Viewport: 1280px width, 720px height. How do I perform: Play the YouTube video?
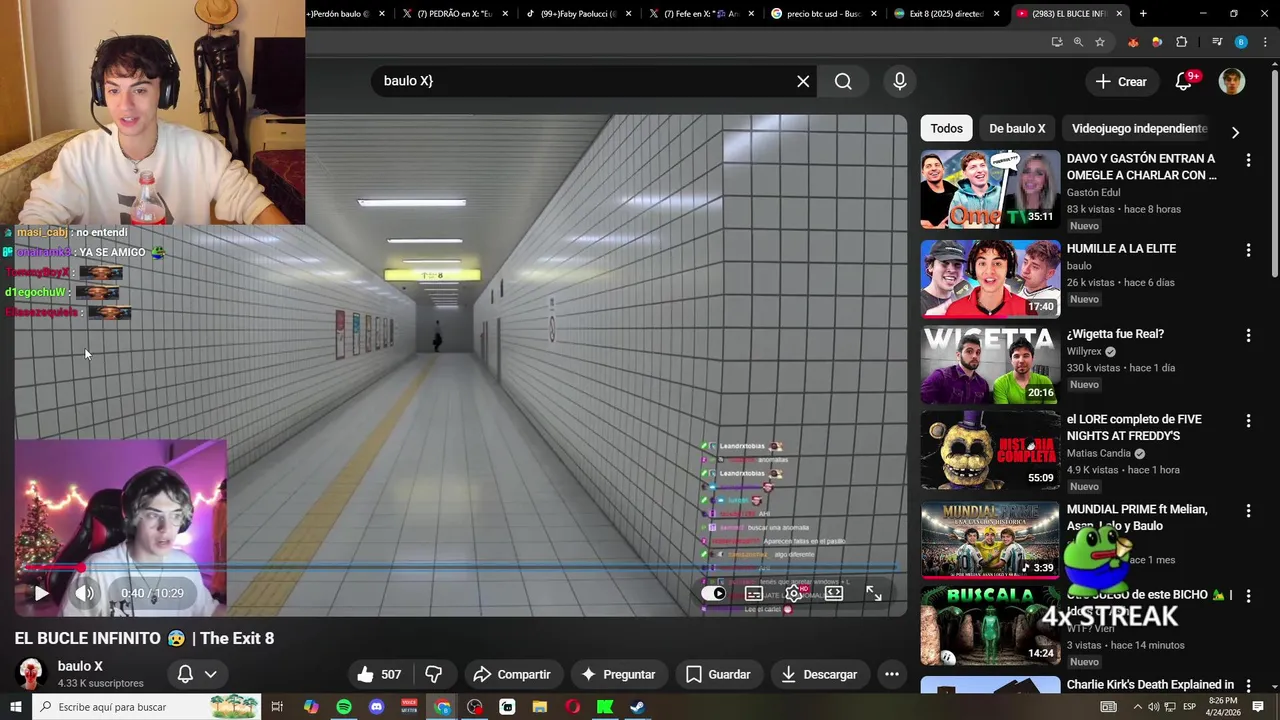point(41,593)
